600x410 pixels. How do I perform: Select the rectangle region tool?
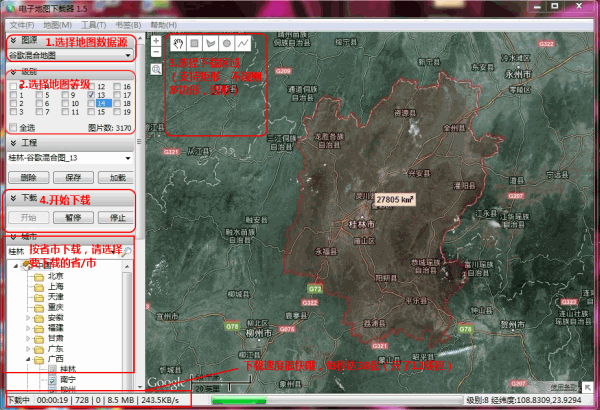[x=194, y=44]
